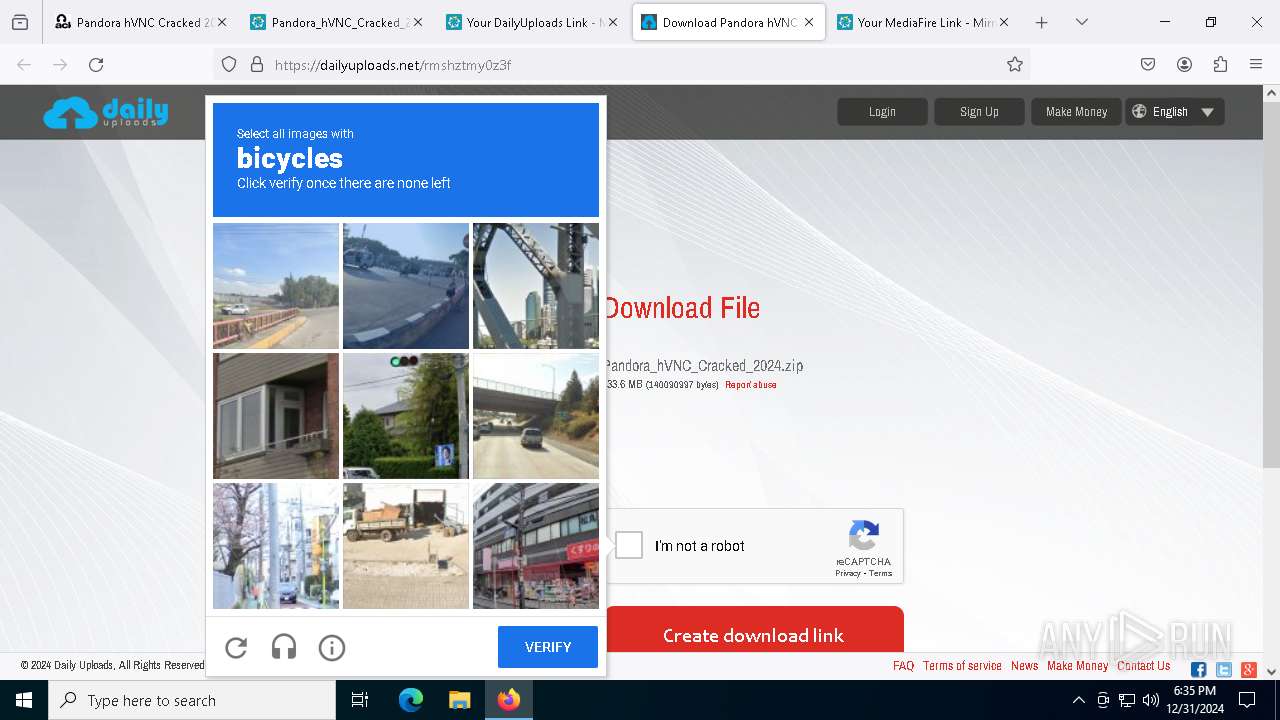Switch to the audio captcha challenge
The height and width of the screenshot is (720, 1280).
[x=284, y=648]
